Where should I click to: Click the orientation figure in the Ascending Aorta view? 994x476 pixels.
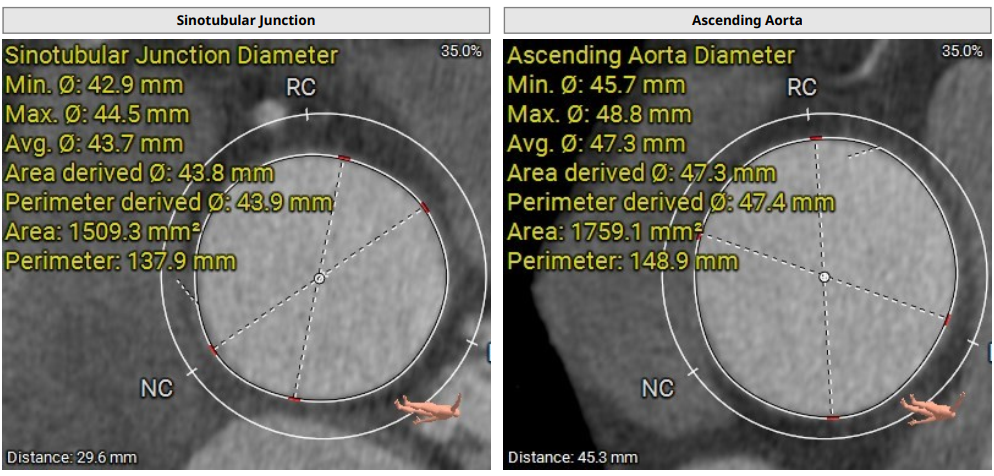tap(932, 406)
